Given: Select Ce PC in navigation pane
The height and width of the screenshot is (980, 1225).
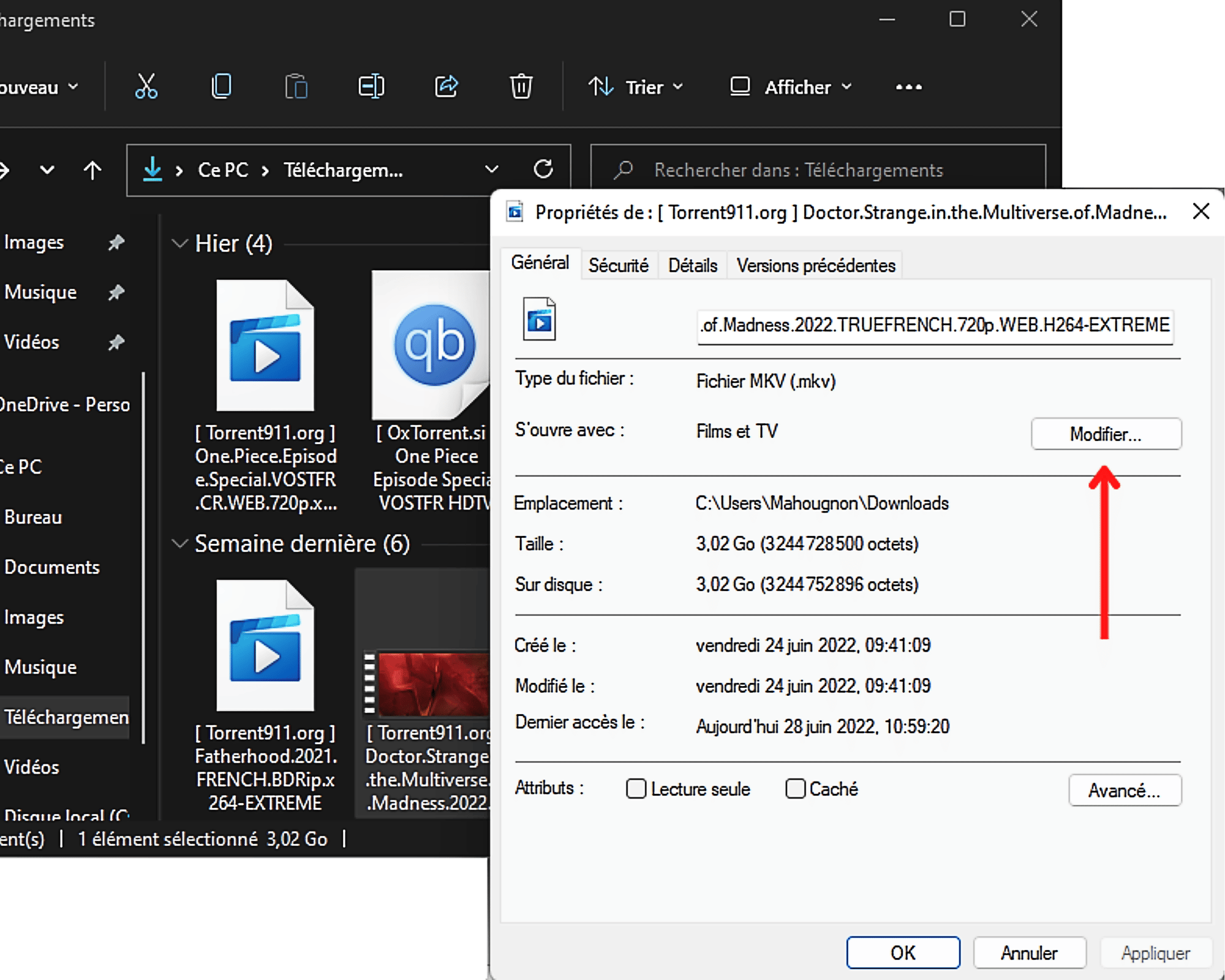Looking at the screenshot, I should 21,467.
